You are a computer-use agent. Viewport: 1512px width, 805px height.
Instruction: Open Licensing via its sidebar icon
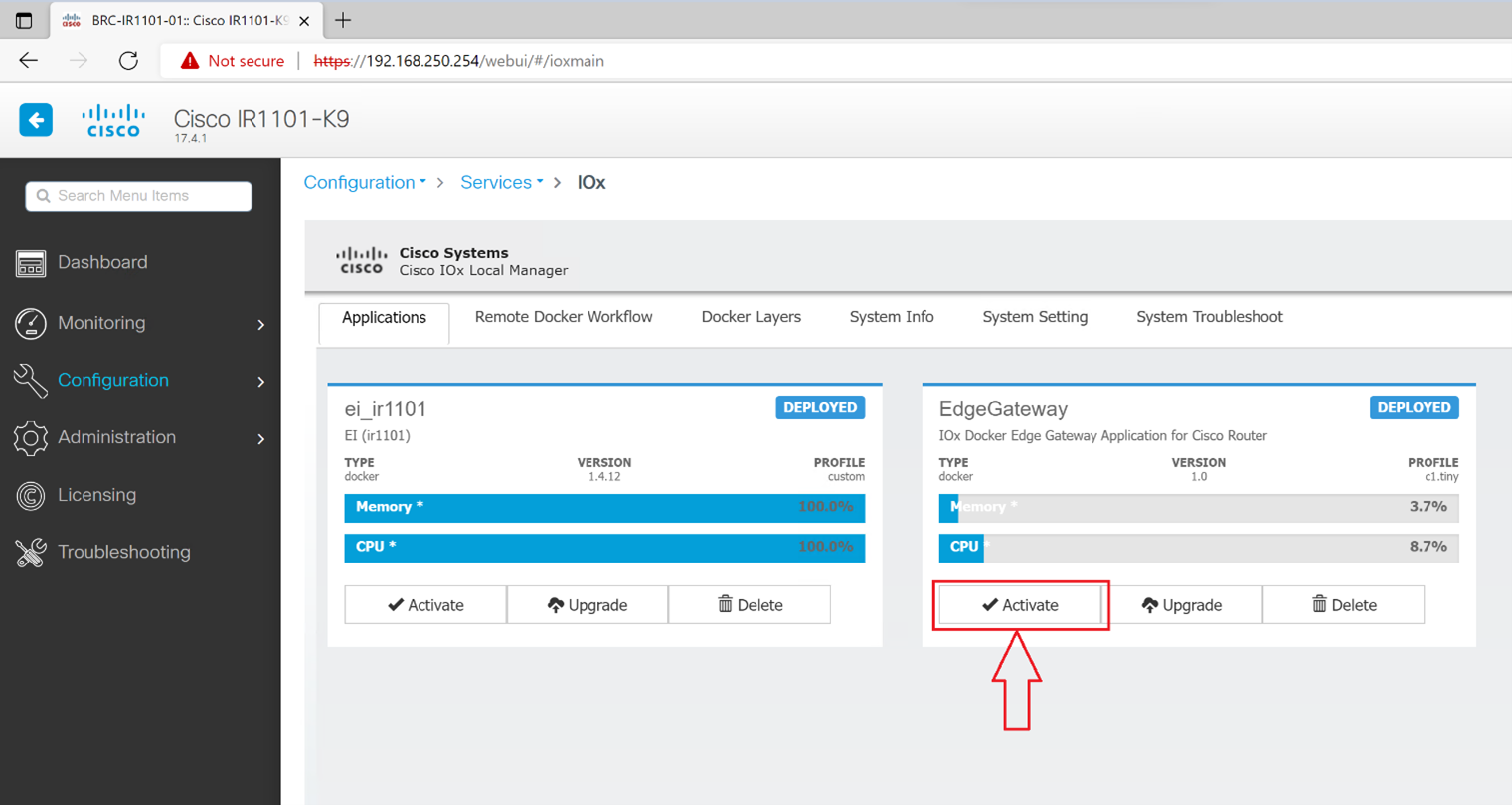point(30,495)
